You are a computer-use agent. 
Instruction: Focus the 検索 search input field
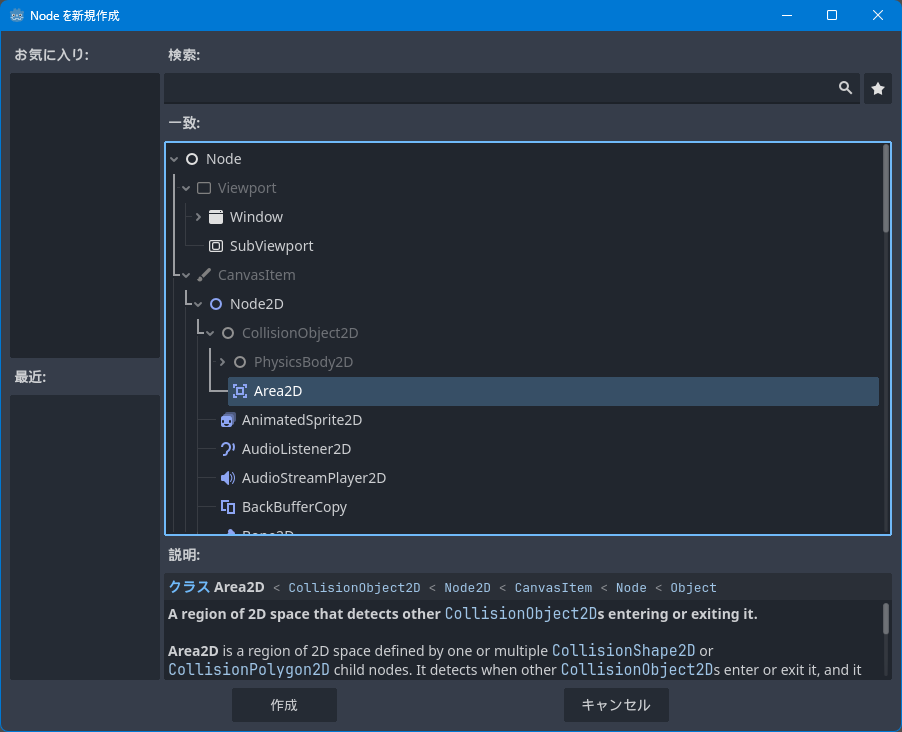[x=511, y=89]
